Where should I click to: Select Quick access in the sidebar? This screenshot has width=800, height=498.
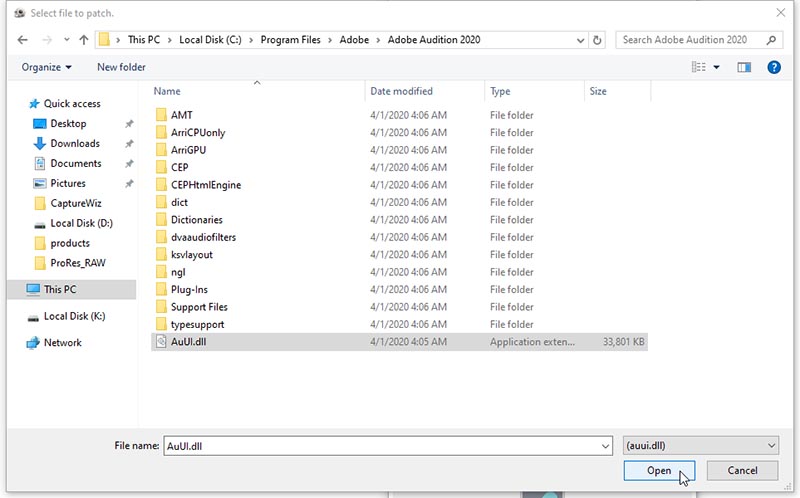65,104
